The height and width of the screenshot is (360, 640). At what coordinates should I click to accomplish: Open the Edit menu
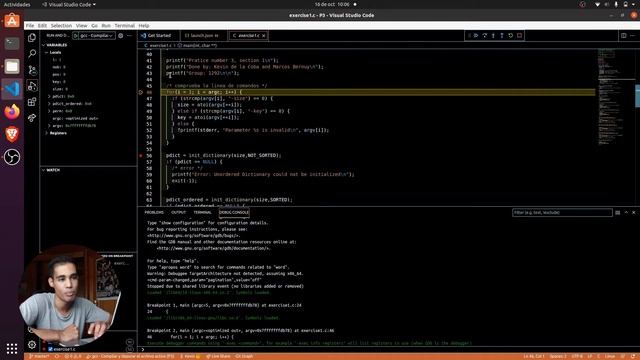(42, 25)
